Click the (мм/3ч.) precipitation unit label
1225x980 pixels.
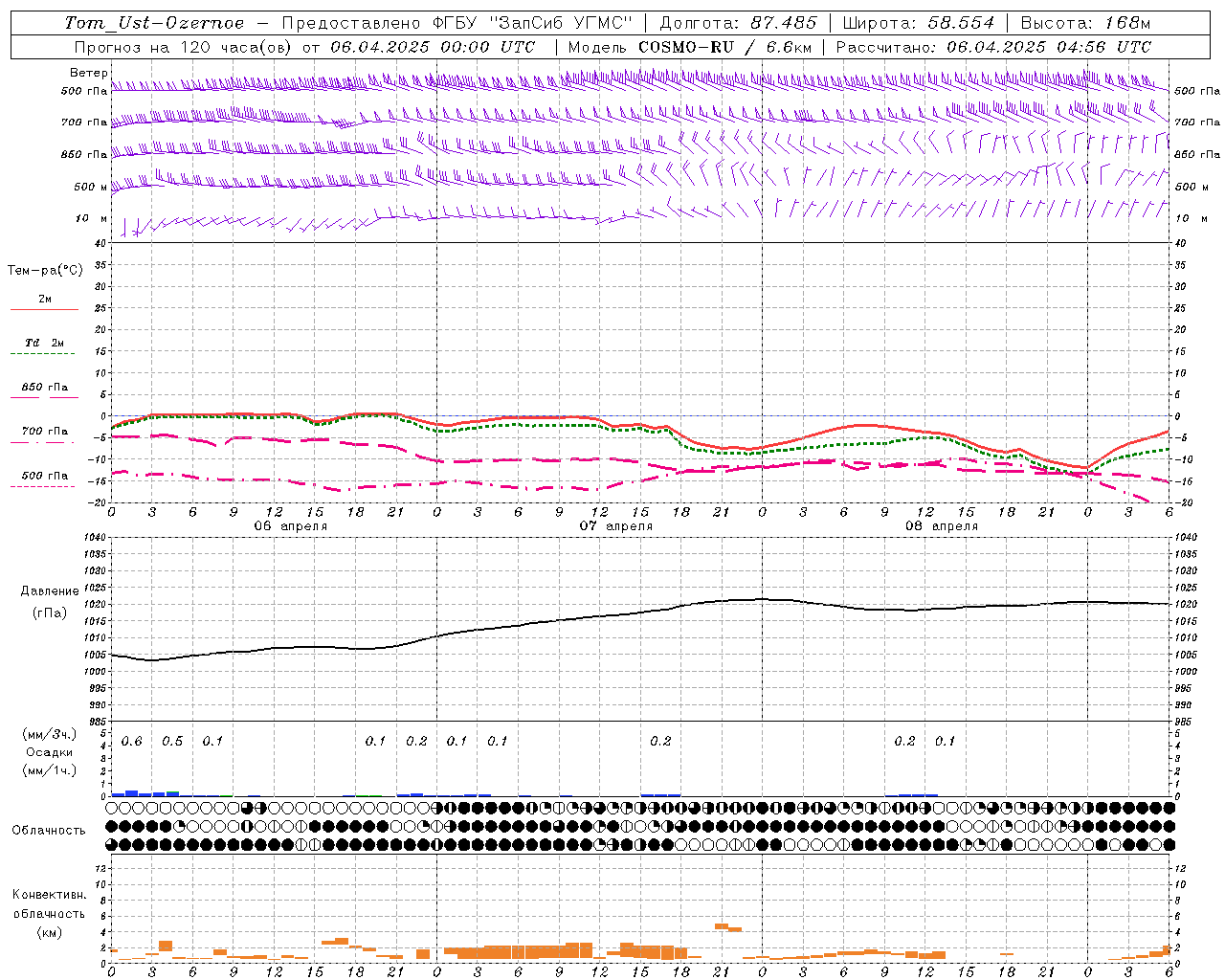[x=50, y=734]
